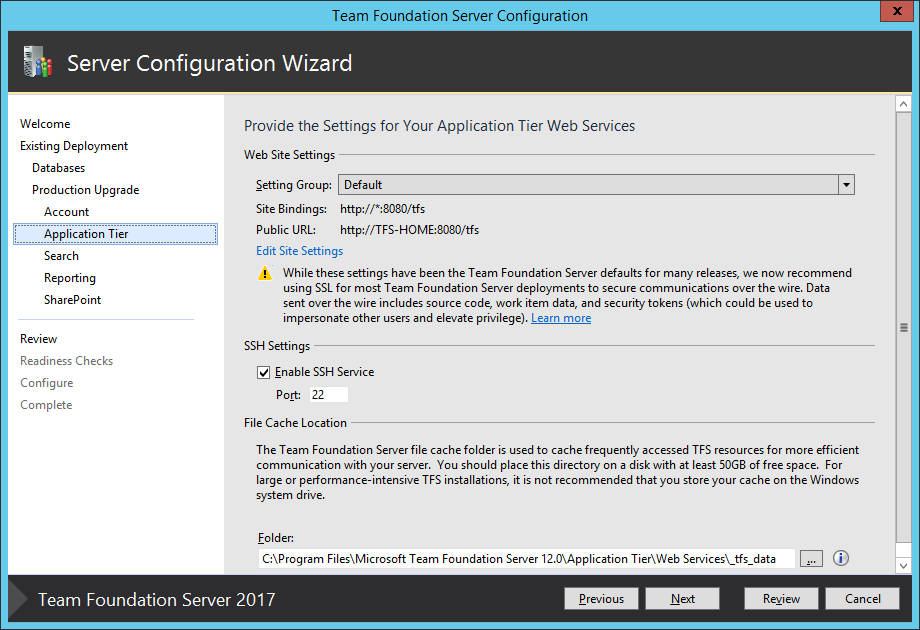This screenshot has height=630, width=920.
Task: Click the Server Configuration Wizard header title
Action: (x=209, y=63)
